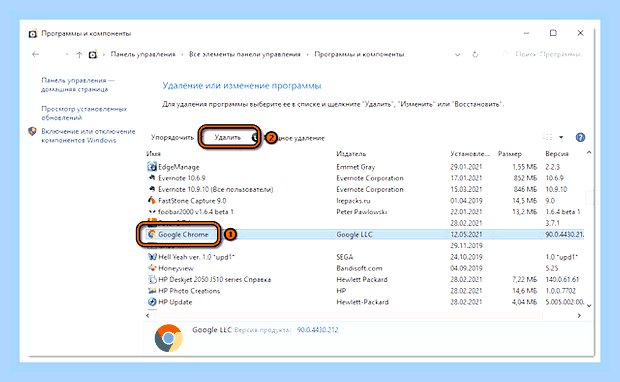Open the help question mark icon
Viewport: 620px width, 382px height.
point(580,138)
